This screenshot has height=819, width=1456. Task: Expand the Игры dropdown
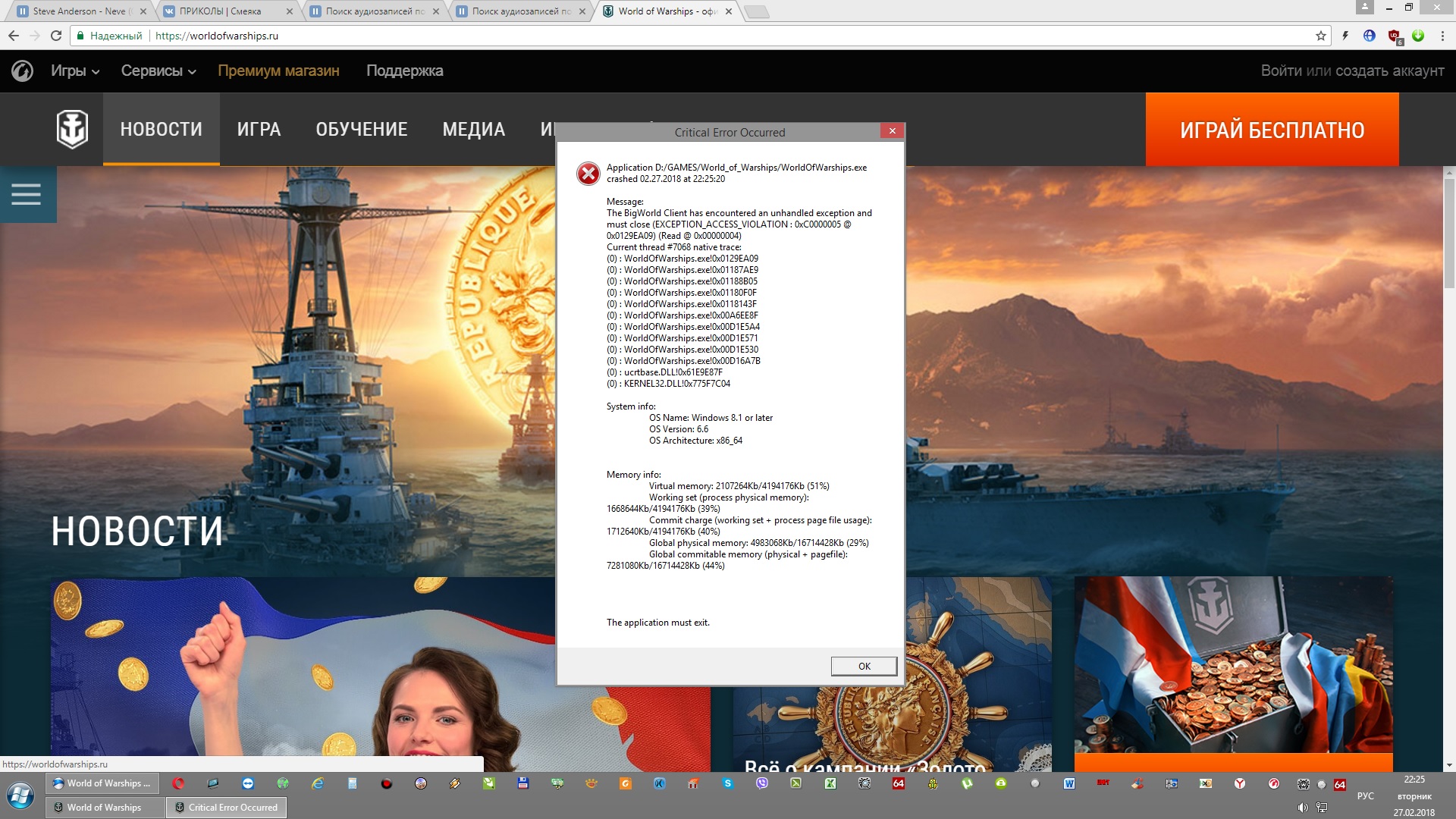coord(75,71)
